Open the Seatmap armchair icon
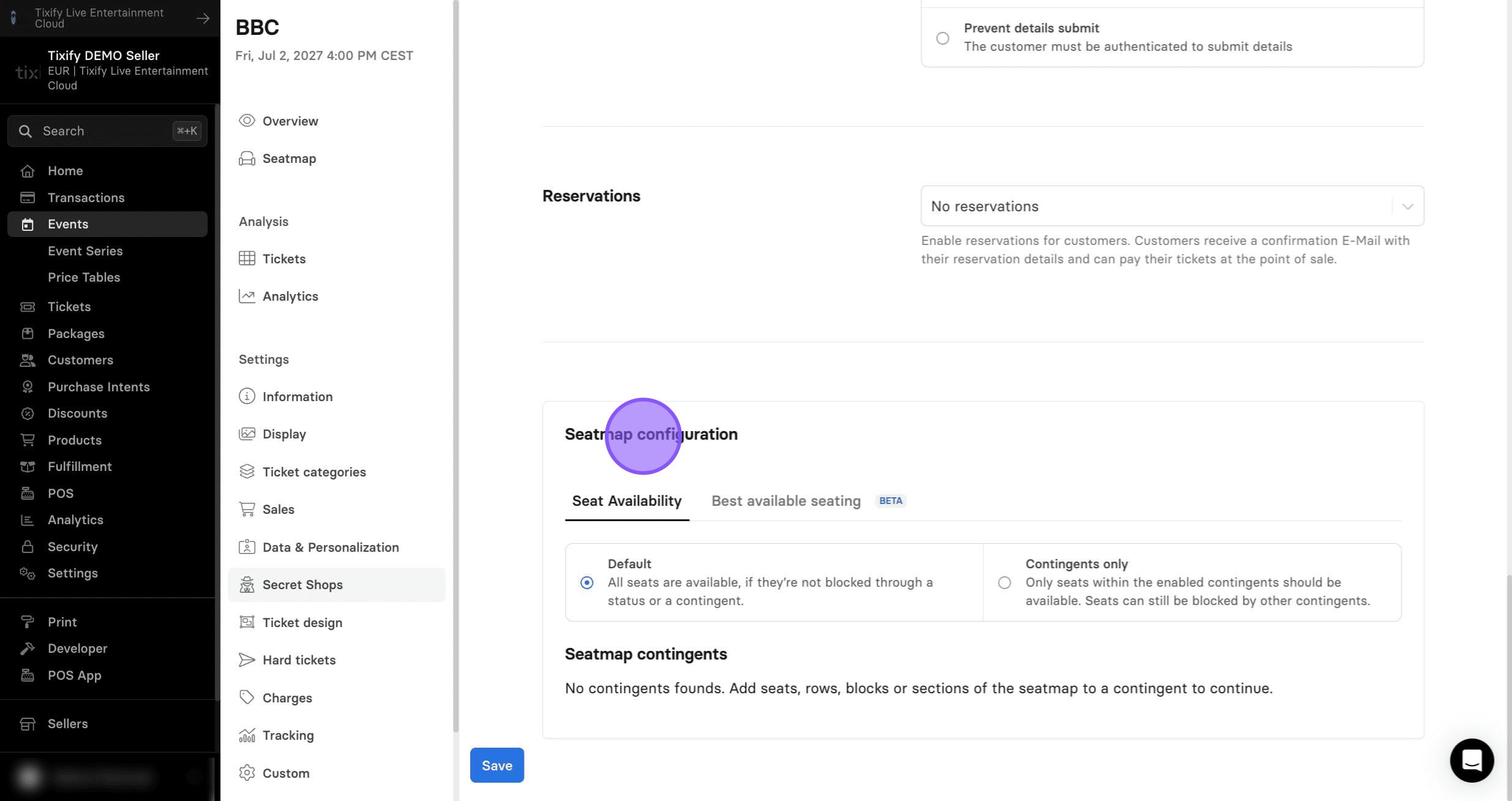The height and width of the screenshot is (801, 1512). tap(247, 159)
